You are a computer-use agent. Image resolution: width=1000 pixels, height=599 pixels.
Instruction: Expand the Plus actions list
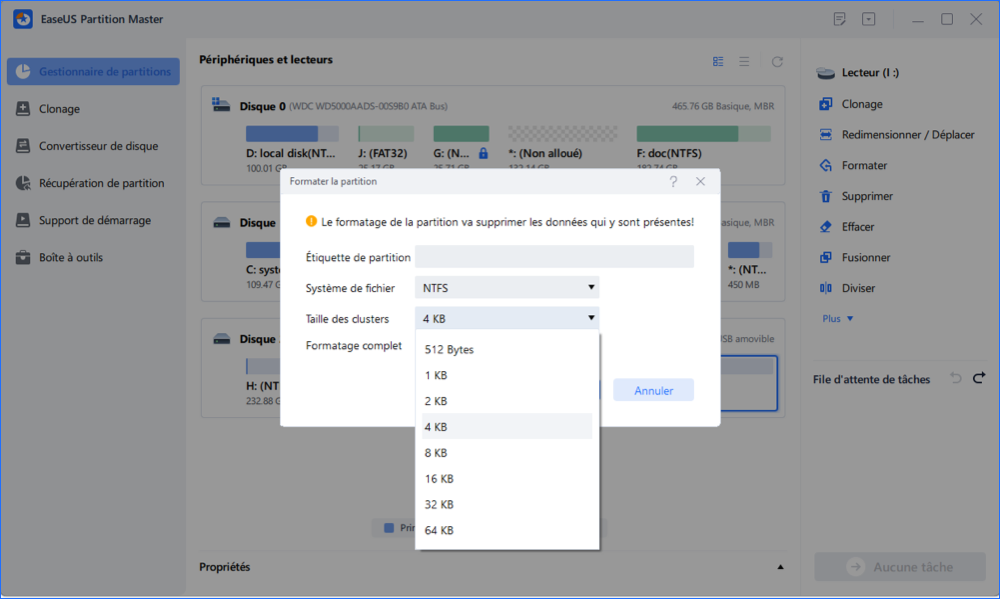[x=838, y=318]
